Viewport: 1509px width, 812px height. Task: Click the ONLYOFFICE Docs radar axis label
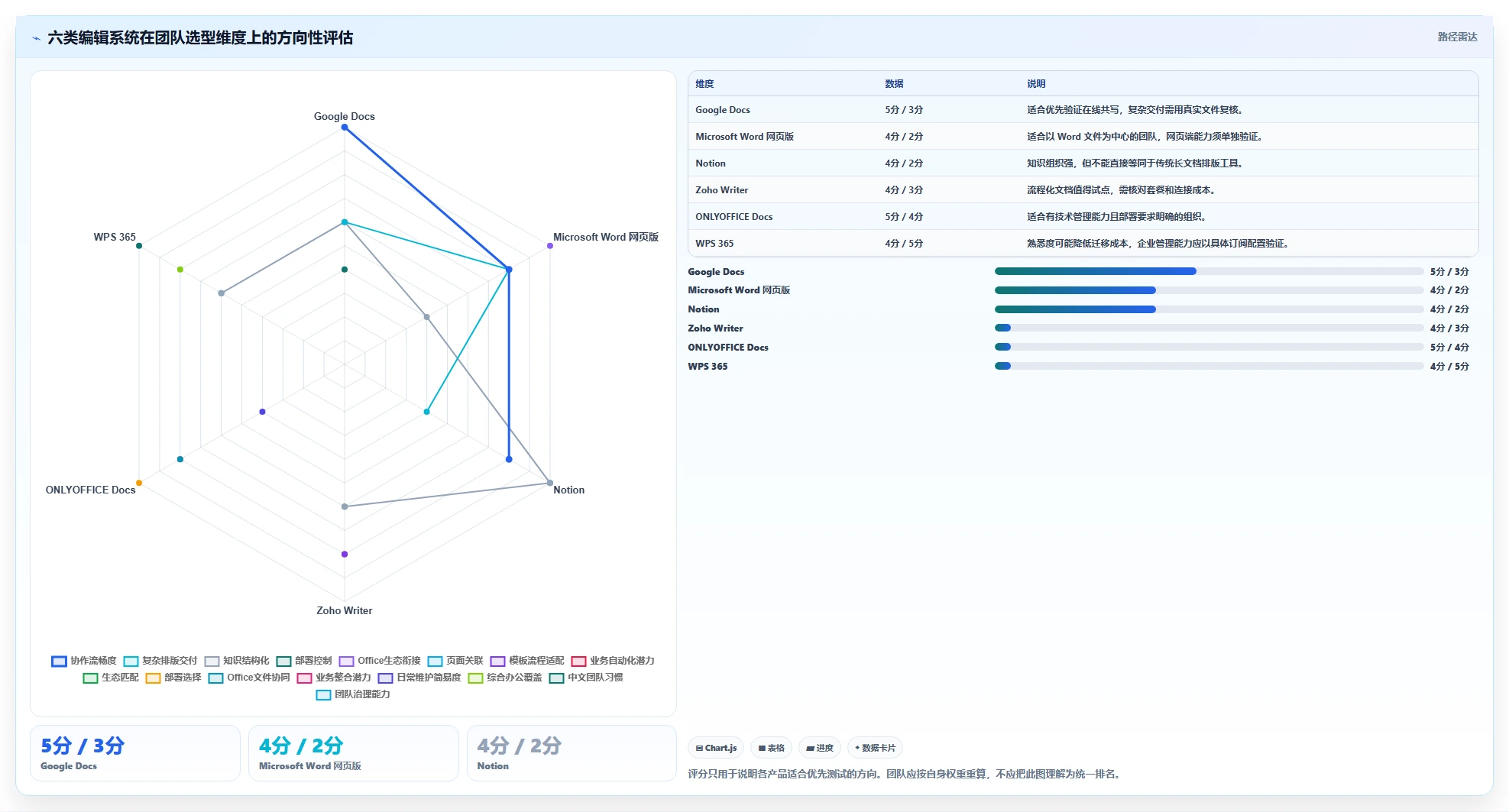[90, 490]
